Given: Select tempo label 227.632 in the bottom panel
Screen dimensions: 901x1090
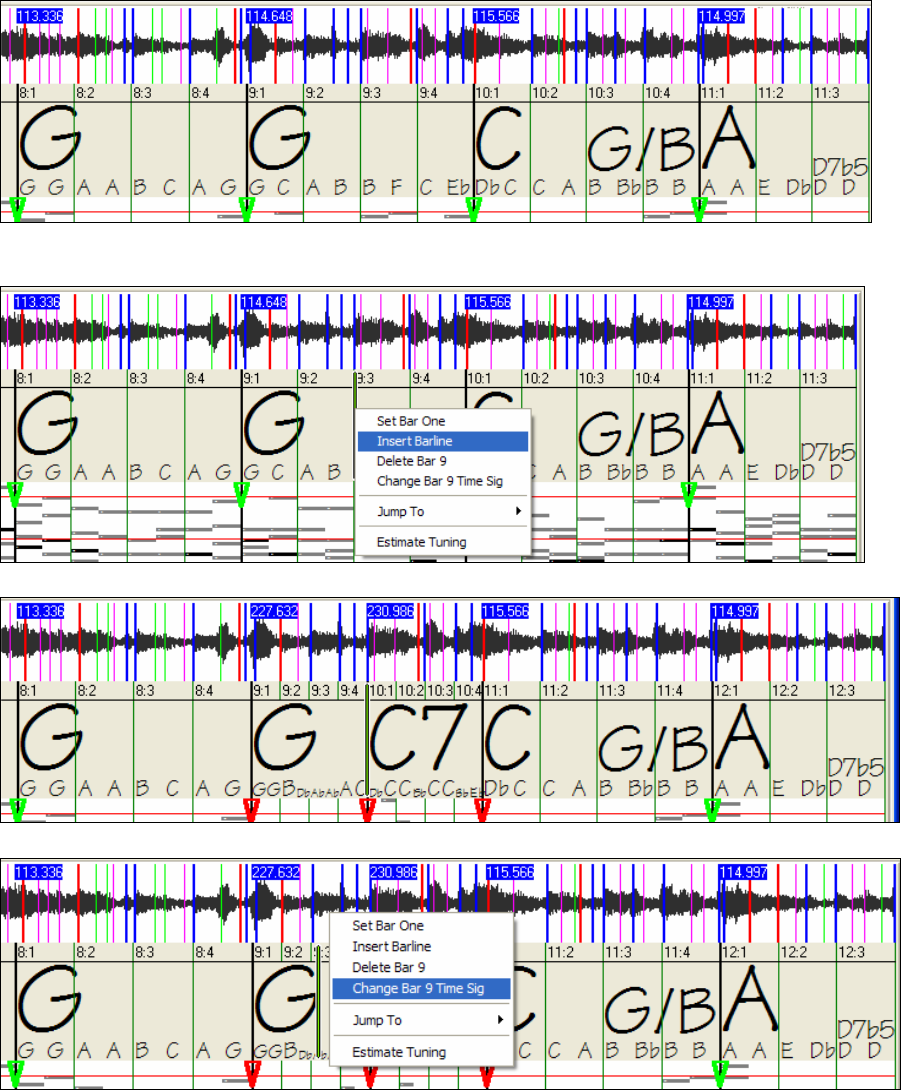Looking at the screenshot, I should (x=276, y=872).
